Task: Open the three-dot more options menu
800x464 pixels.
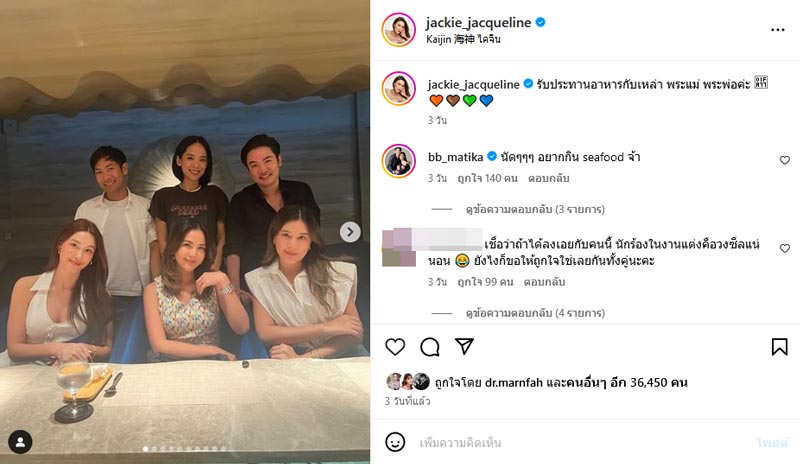Action: point(778,30)
